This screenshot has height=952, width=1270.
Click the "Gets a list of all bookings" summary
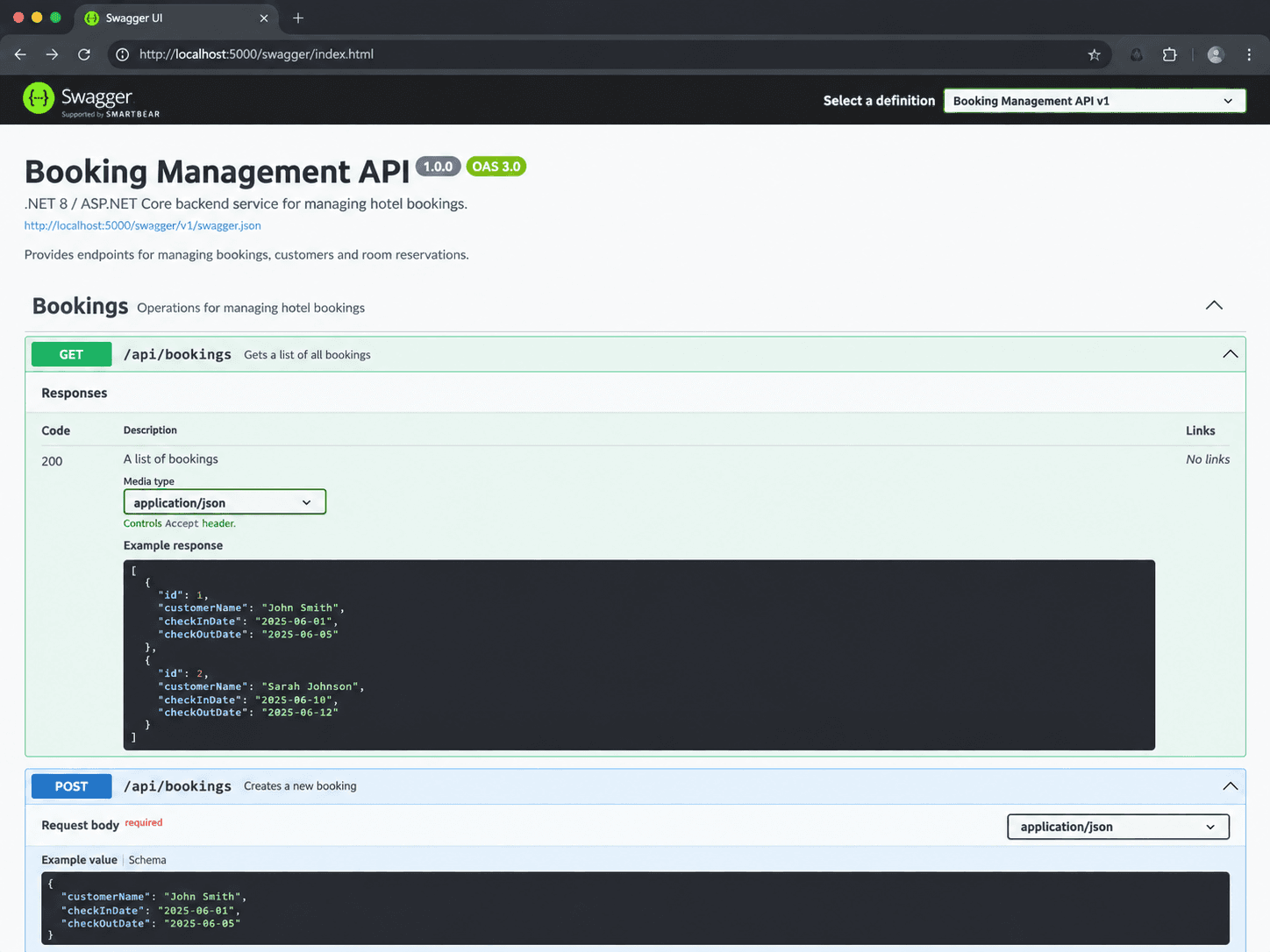tap(307, 355)
